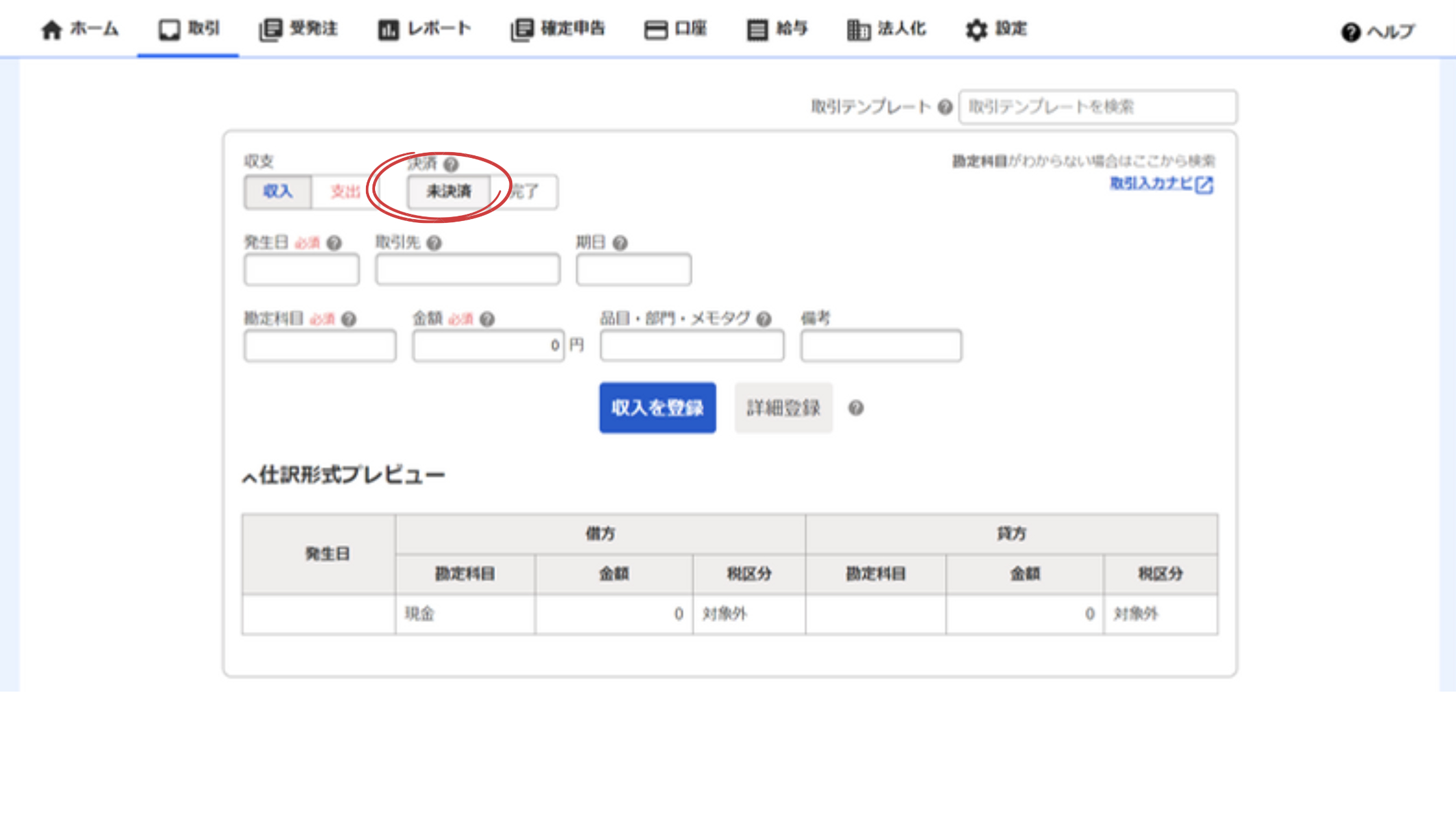Collapse 仕訳形式プレビュー section chevron

coord(249,478)
